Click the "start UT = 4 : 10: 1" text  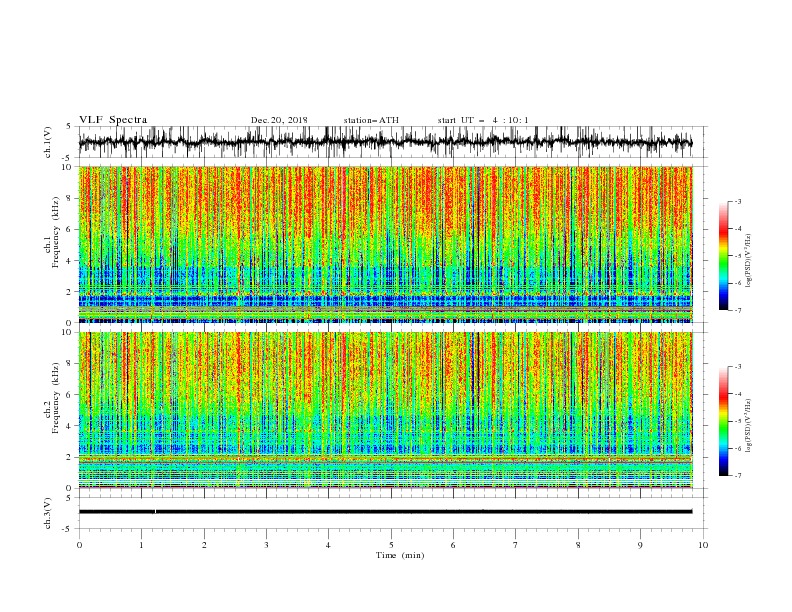click(x=483, y=120)
